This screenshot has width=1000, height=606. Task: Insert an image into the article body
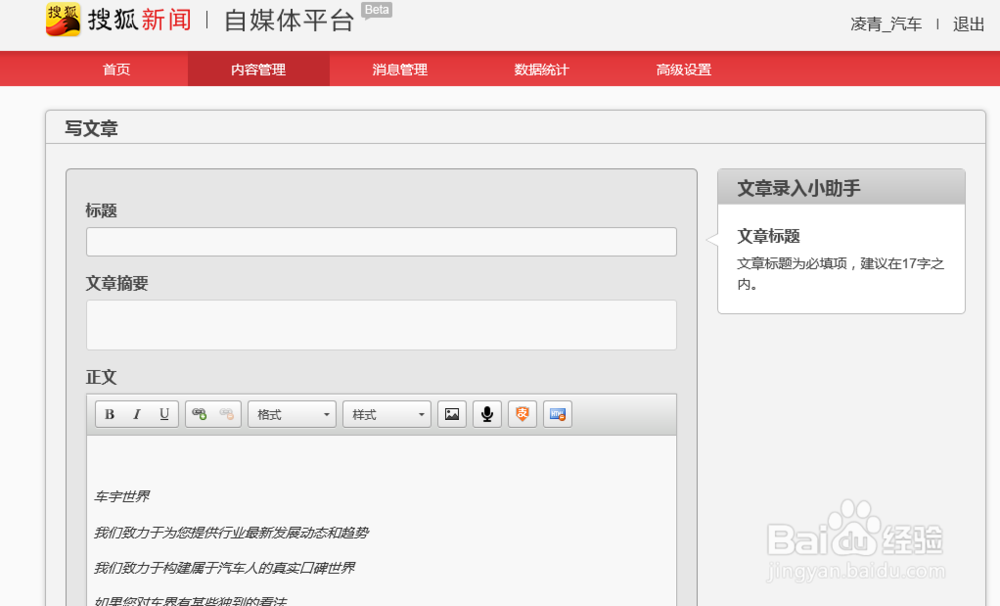[x=451, y=413]
